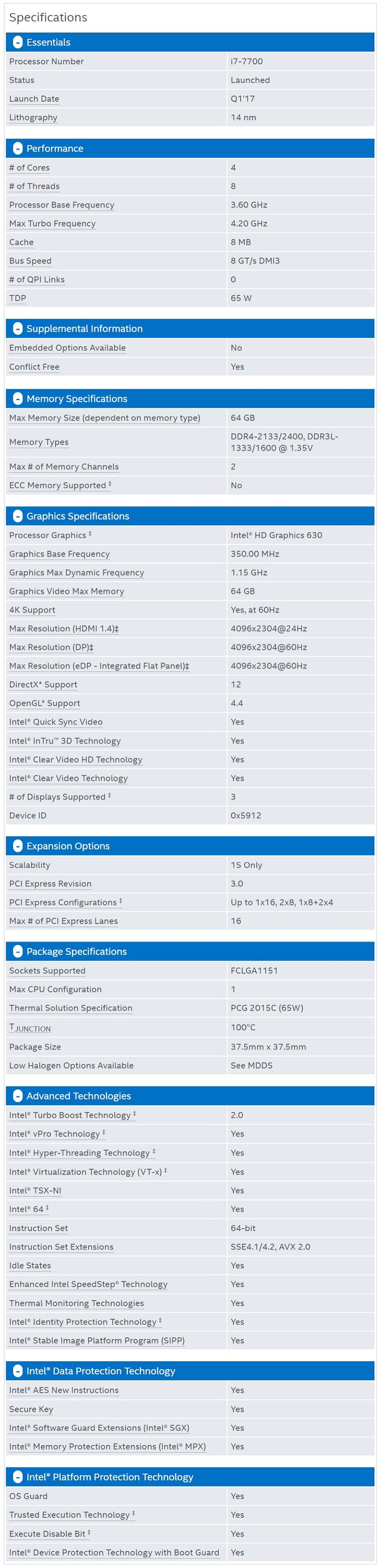Collapse the Performance section minus icon
This screenshot has height=1568, width=380.
tap(18, 149)
